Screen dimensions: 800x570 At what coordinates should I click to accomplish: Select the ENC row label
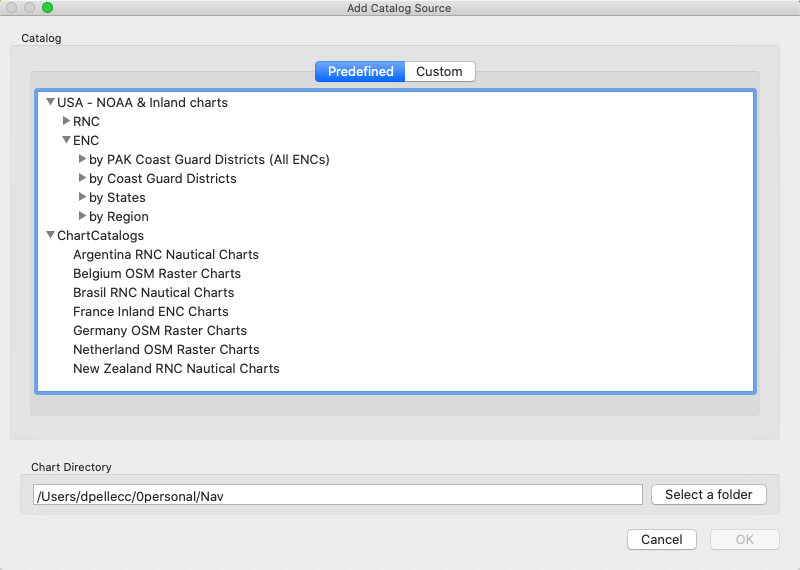[86, 140]
